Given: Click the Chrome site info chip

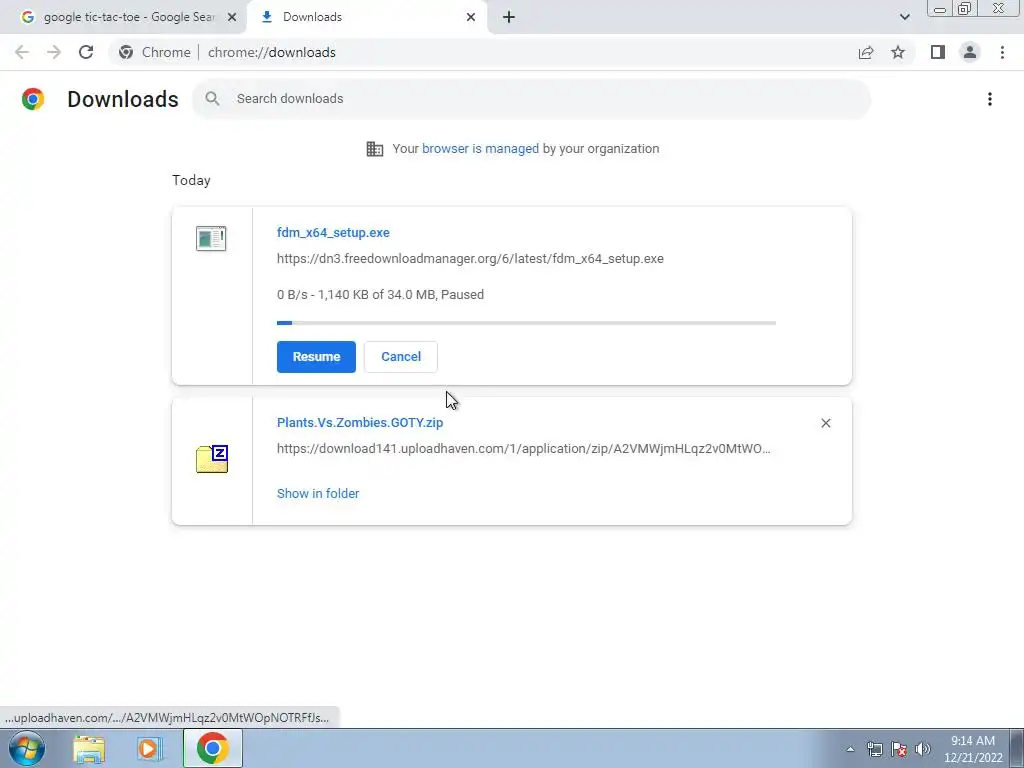Looking at the screenshot, I should (155, 52).
